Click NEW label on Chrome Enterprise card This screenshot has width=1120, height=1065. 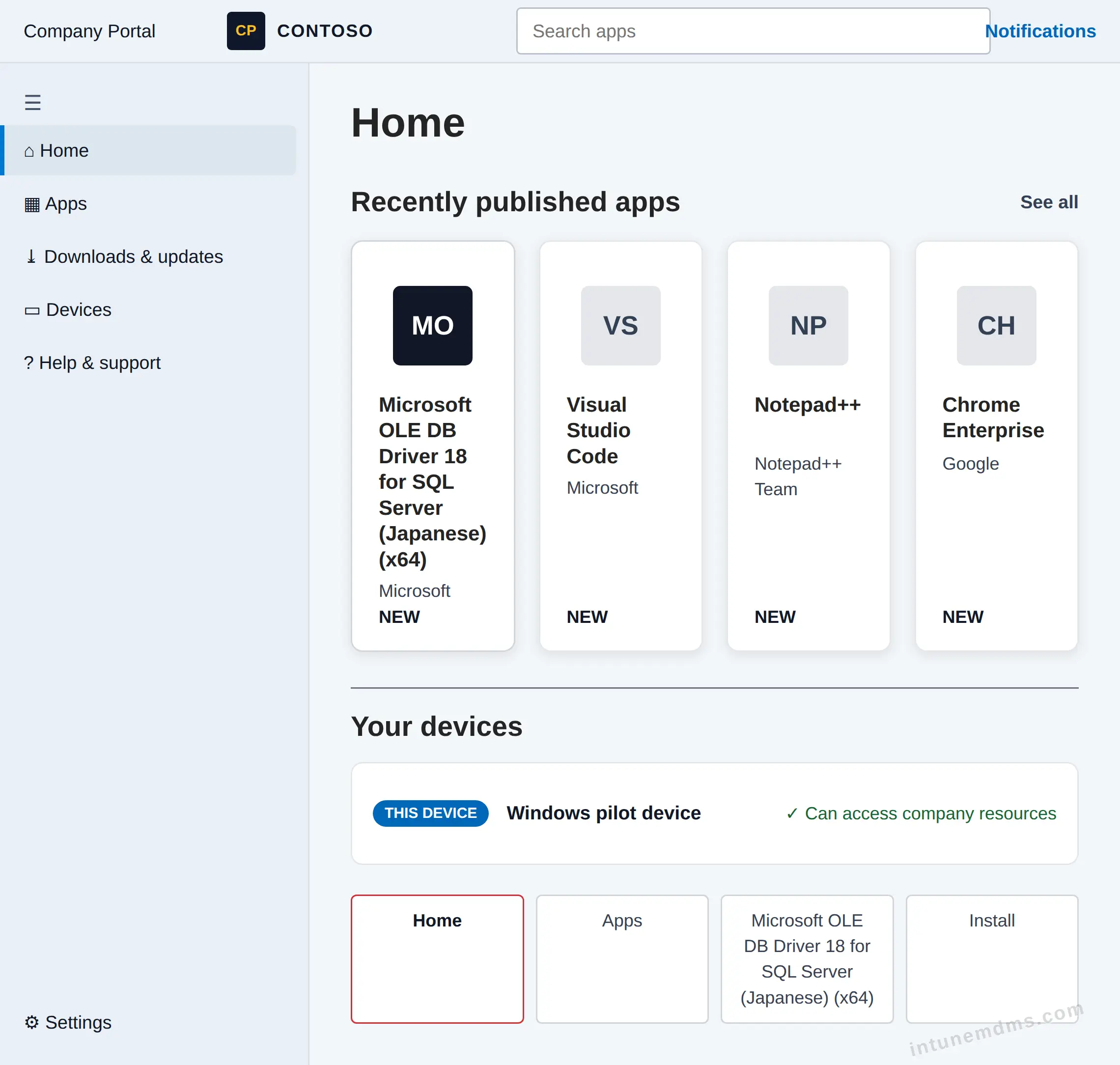[x=963, y=617]
